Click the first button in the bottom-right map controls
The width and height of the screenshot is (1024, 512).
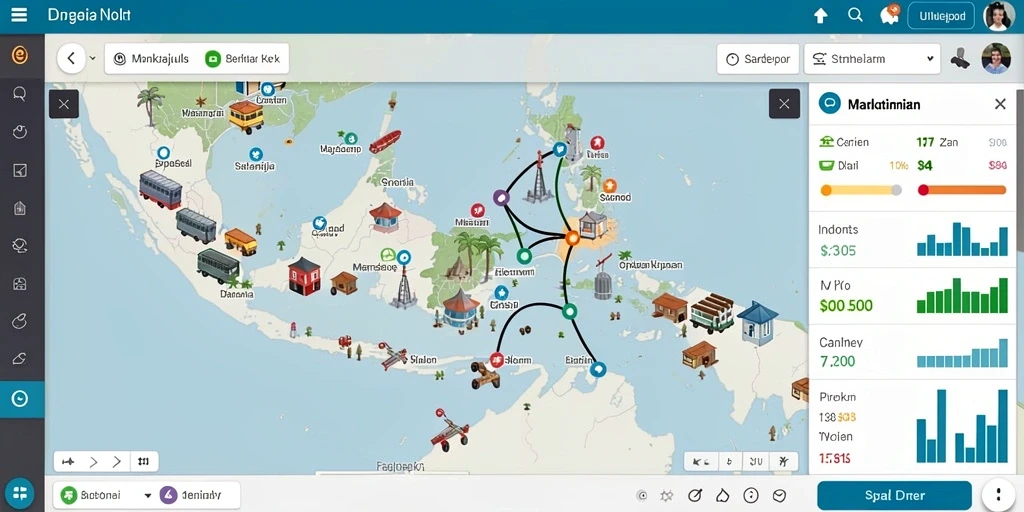(701, 462)
